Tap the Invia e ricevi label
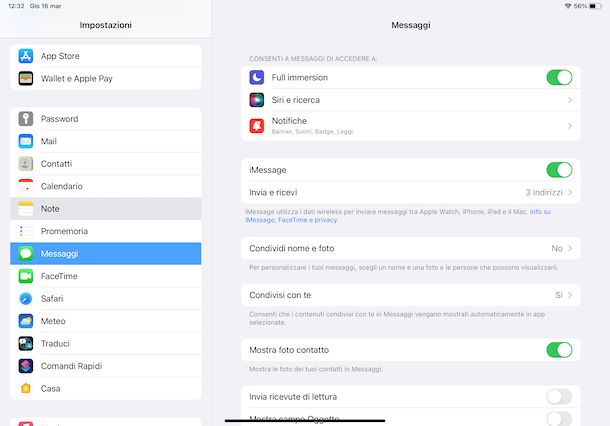This screenshot has width=610, height=426. [x=273, y=193]
